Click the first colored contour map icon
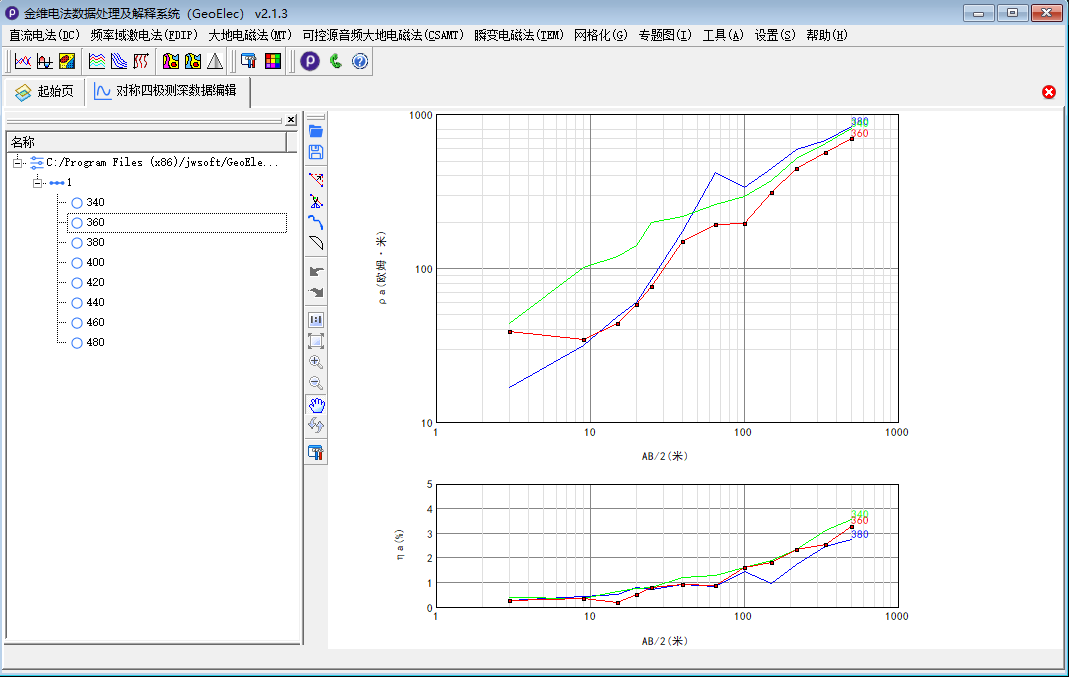This screenshot has height=677, width=1069. [170, 61]
